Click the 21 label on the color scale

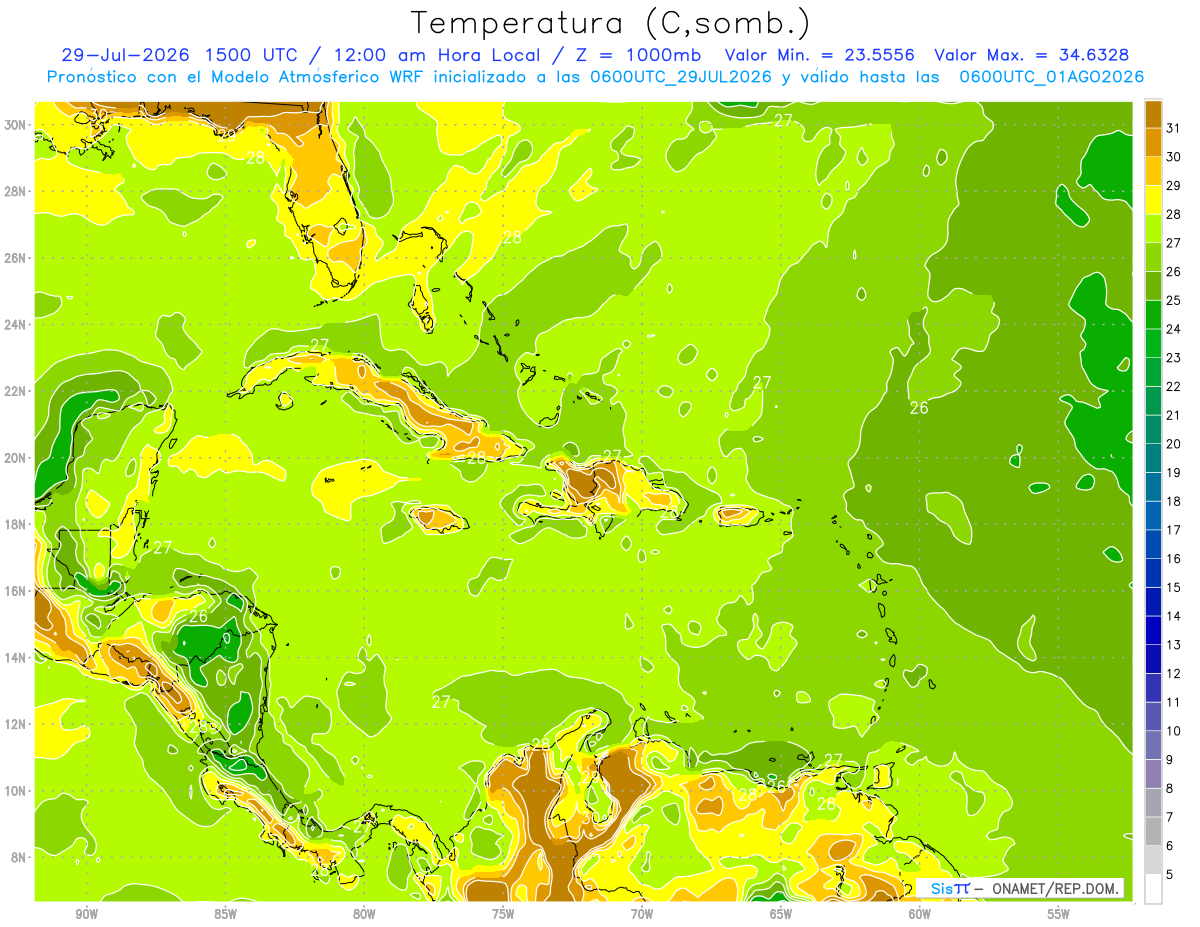click(1174, 415)
